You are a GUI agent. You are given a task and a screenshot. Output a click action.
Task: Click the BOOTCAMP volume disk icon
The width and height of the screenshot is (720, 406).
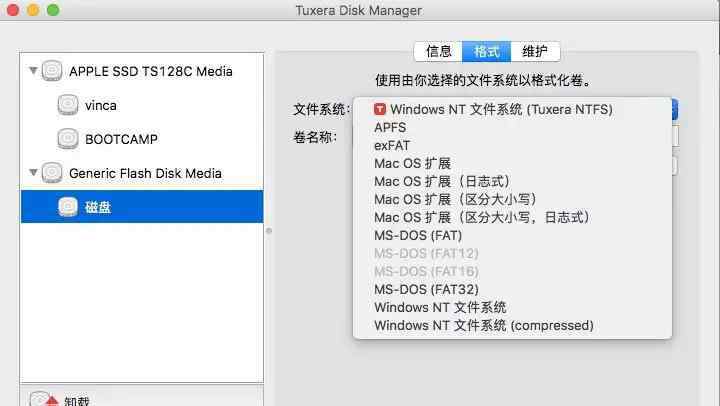68,138
